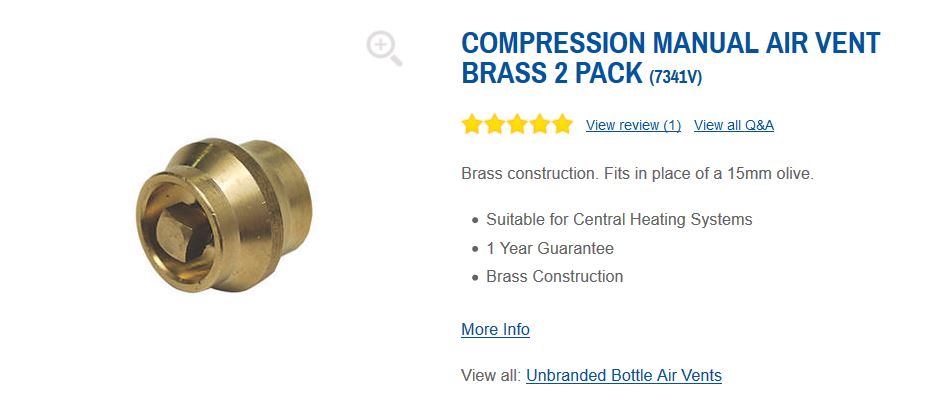
Task: Click the fifth yellow rating star
Action: click(562, 125)
